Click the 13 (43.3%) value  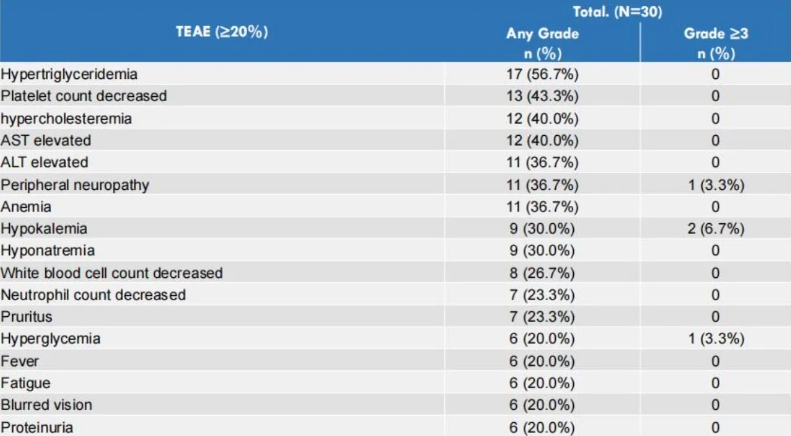click(x=542, y=96)
